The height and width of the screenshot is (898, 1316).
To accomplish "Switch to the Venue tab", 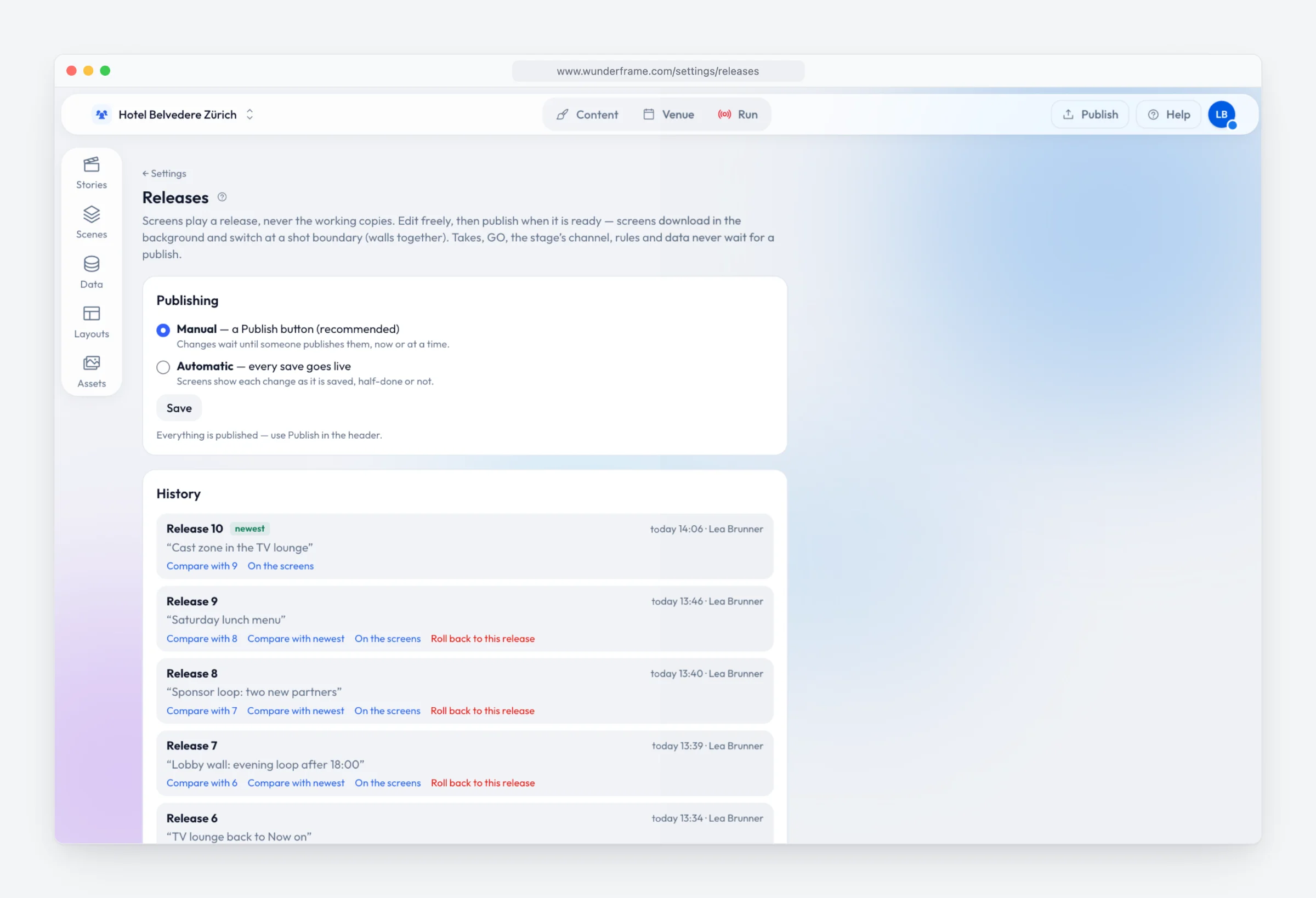I will pos(668,115).
